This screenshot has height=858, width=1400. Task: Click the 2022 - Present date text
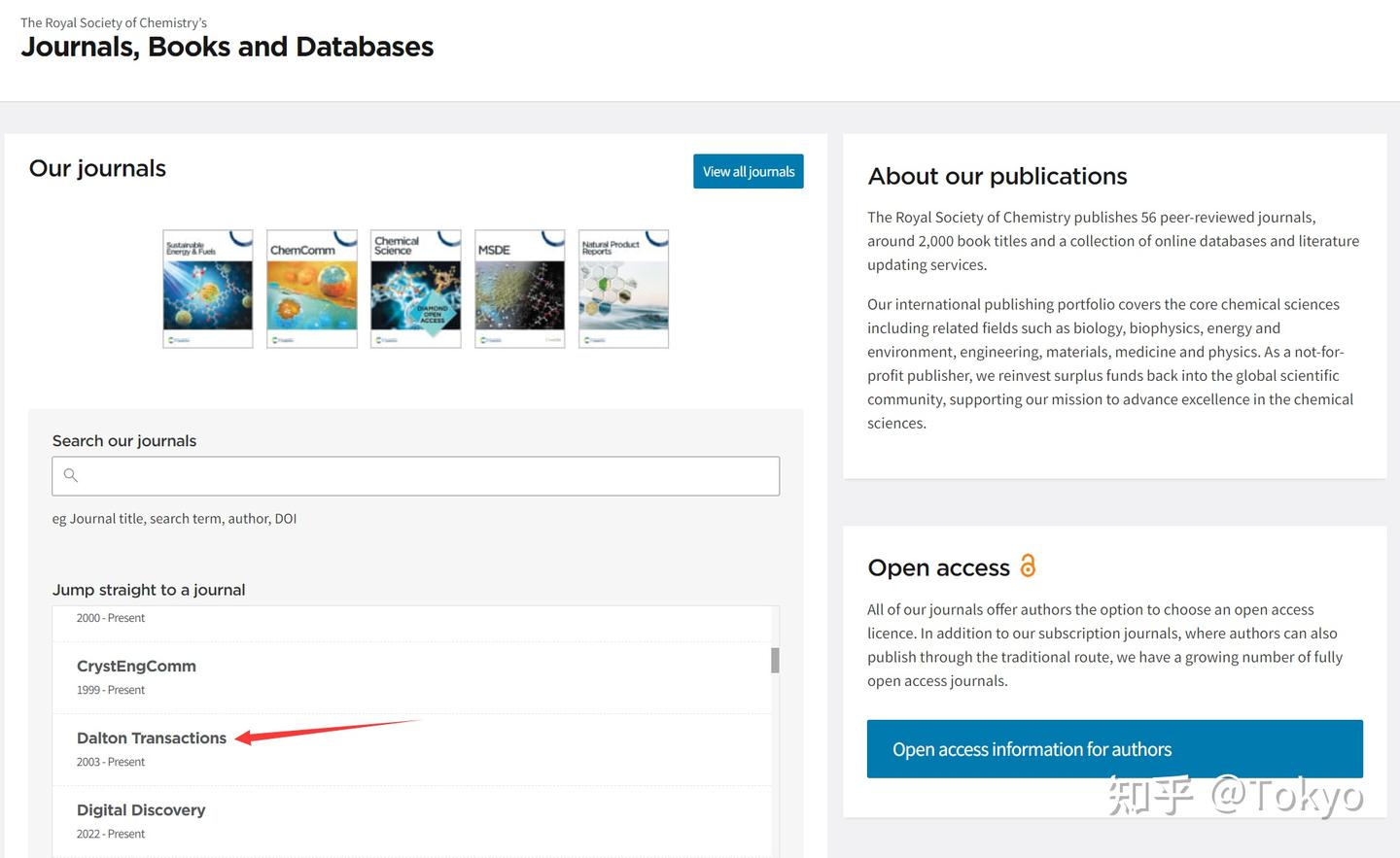pyautogui.click(x=111, y=834)
